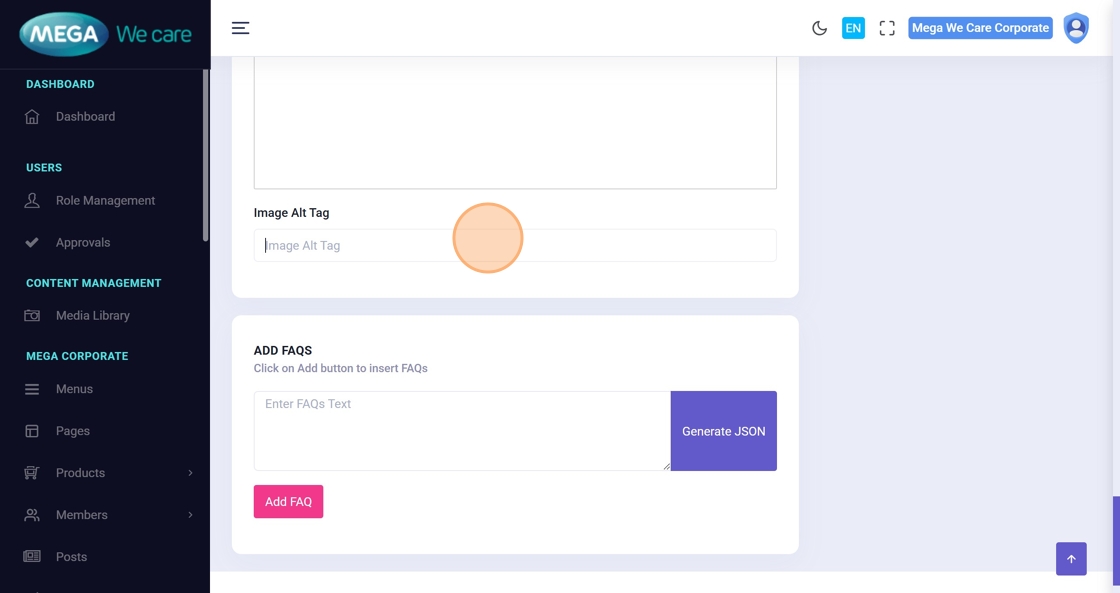Image resolution: width=1120 pixels, height=593 pixels.
Task: Click the pink Add FAQ button
Action: coord(288,502)
